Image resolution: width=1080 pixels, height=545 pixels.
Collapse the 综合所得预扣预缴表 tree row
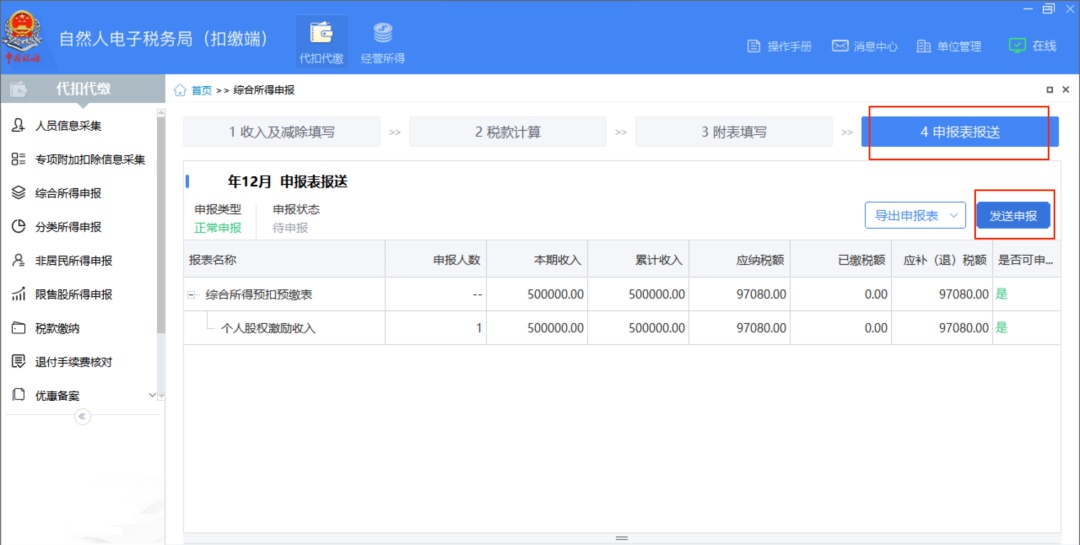(x=191, y=294)
